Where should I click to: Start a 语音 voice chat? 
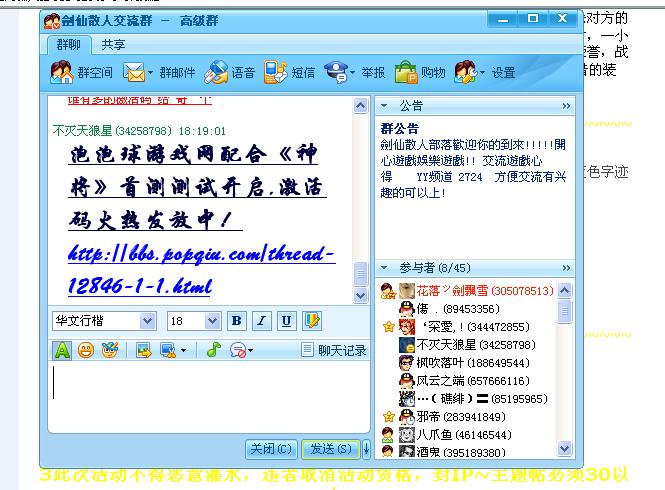(x=216, y=72)
